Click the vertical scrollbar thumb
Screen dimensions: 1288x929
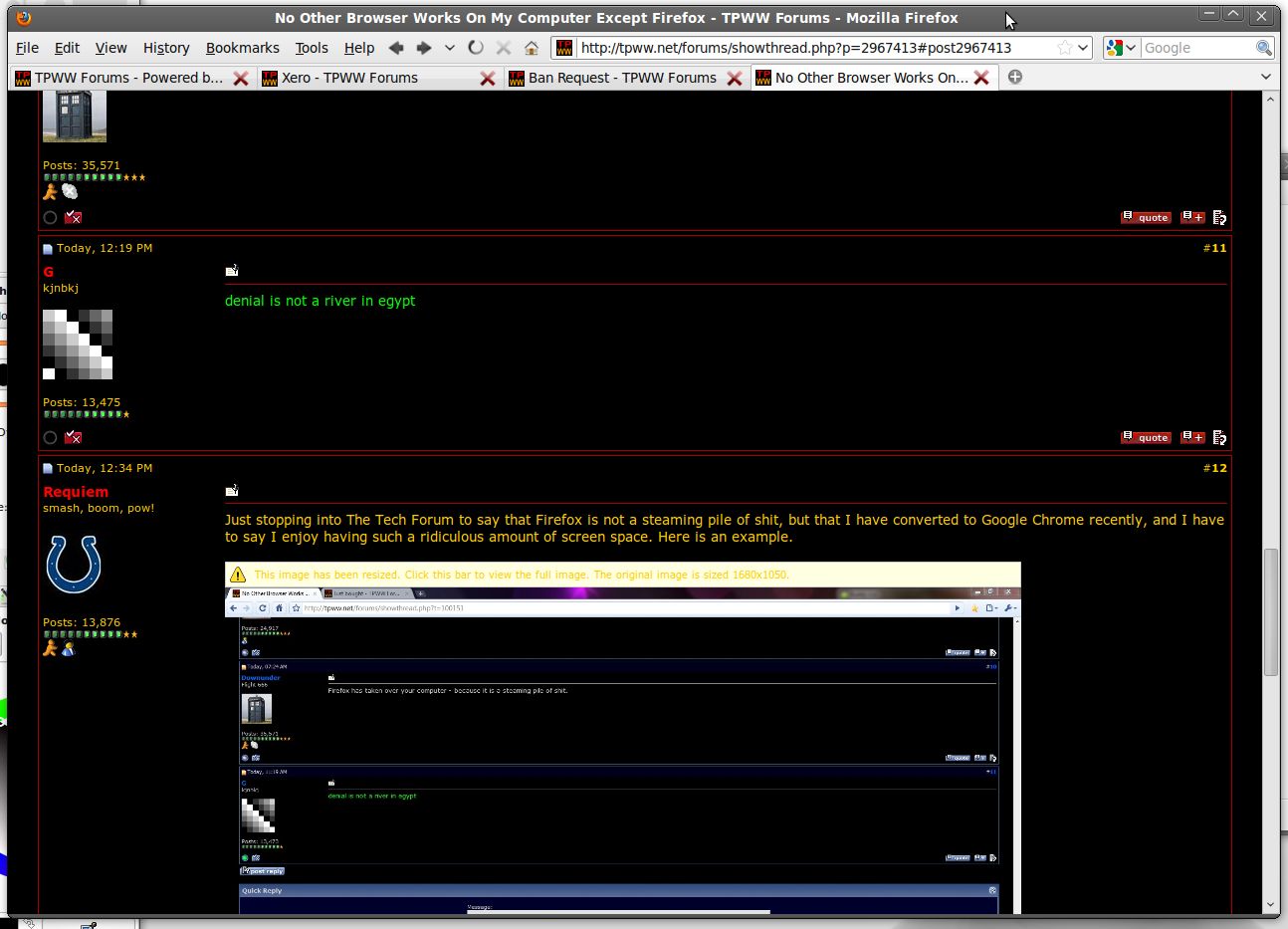(1270, 612)
